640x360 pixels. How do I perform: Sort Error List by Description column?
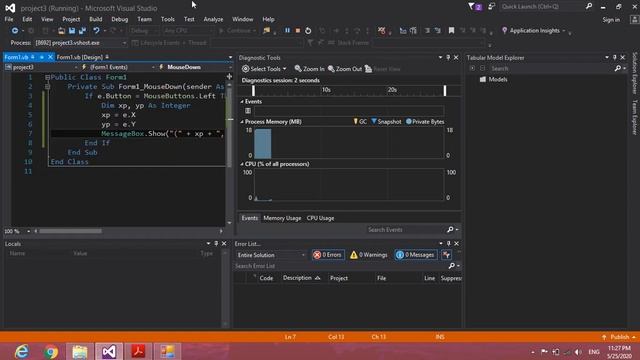[x=301, y=278]
